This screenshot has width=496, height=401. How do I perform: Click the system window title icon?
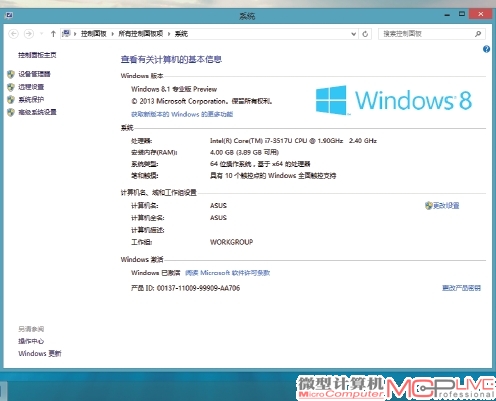pos(9,15)
